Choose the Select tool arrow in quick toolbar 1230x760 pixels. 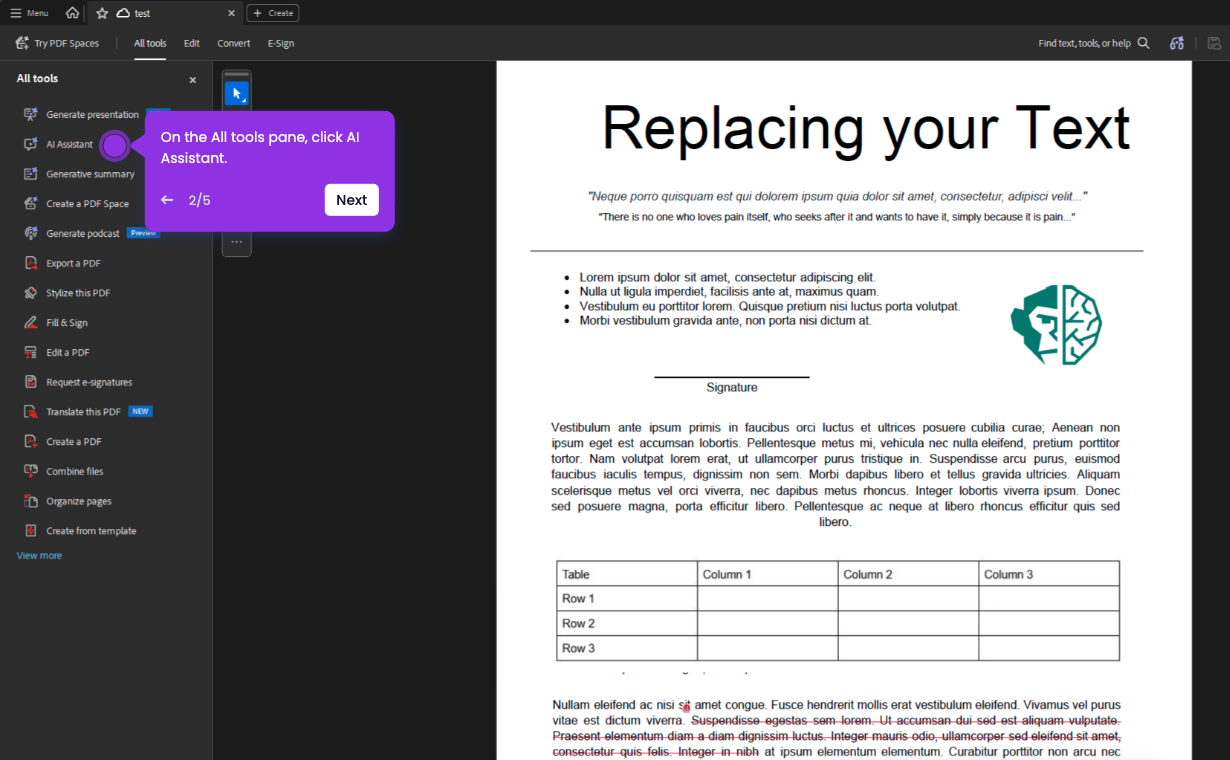237,94
